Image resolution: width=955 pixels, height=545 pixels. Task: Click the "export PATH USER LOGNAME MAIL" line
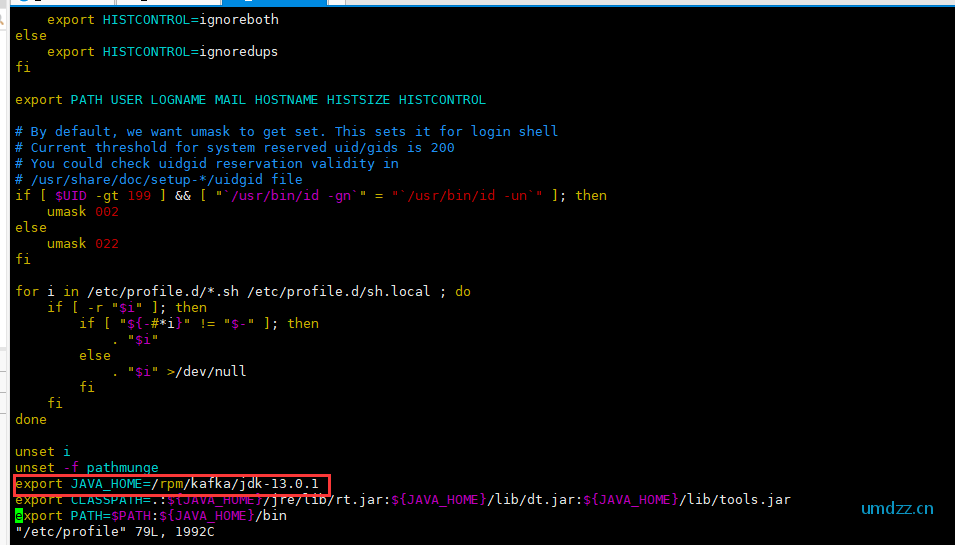[250, 100]
